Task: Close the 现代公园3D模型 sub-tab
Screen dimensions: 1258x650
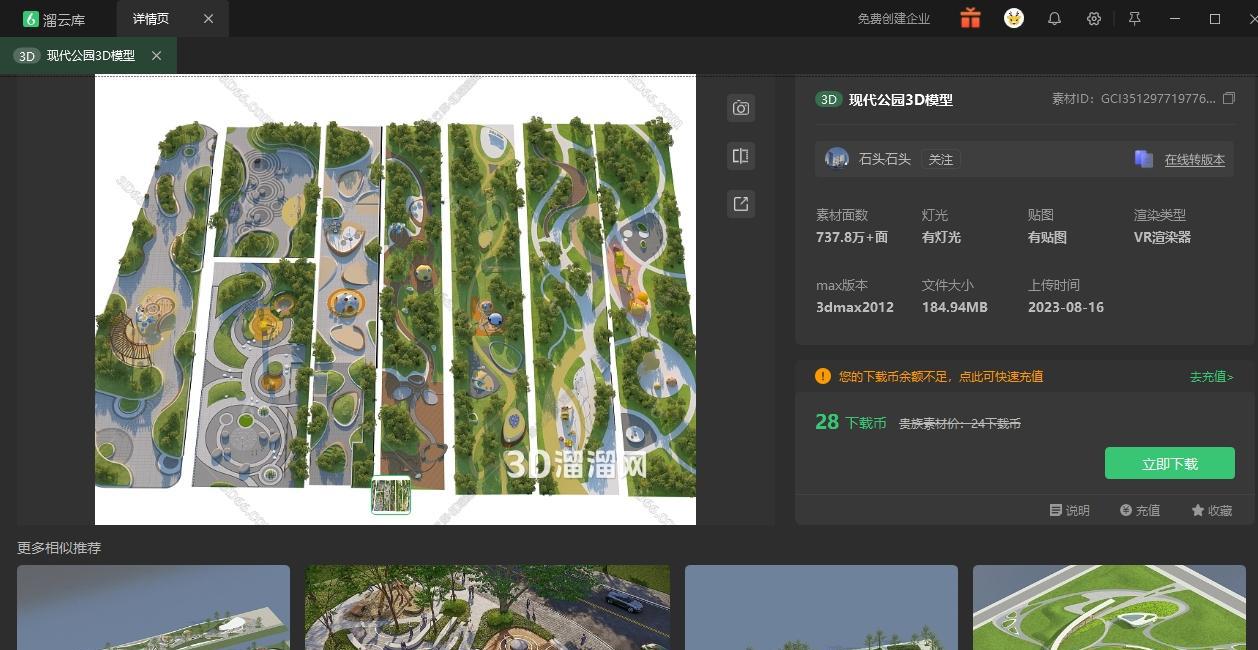Action: (156, 56)
